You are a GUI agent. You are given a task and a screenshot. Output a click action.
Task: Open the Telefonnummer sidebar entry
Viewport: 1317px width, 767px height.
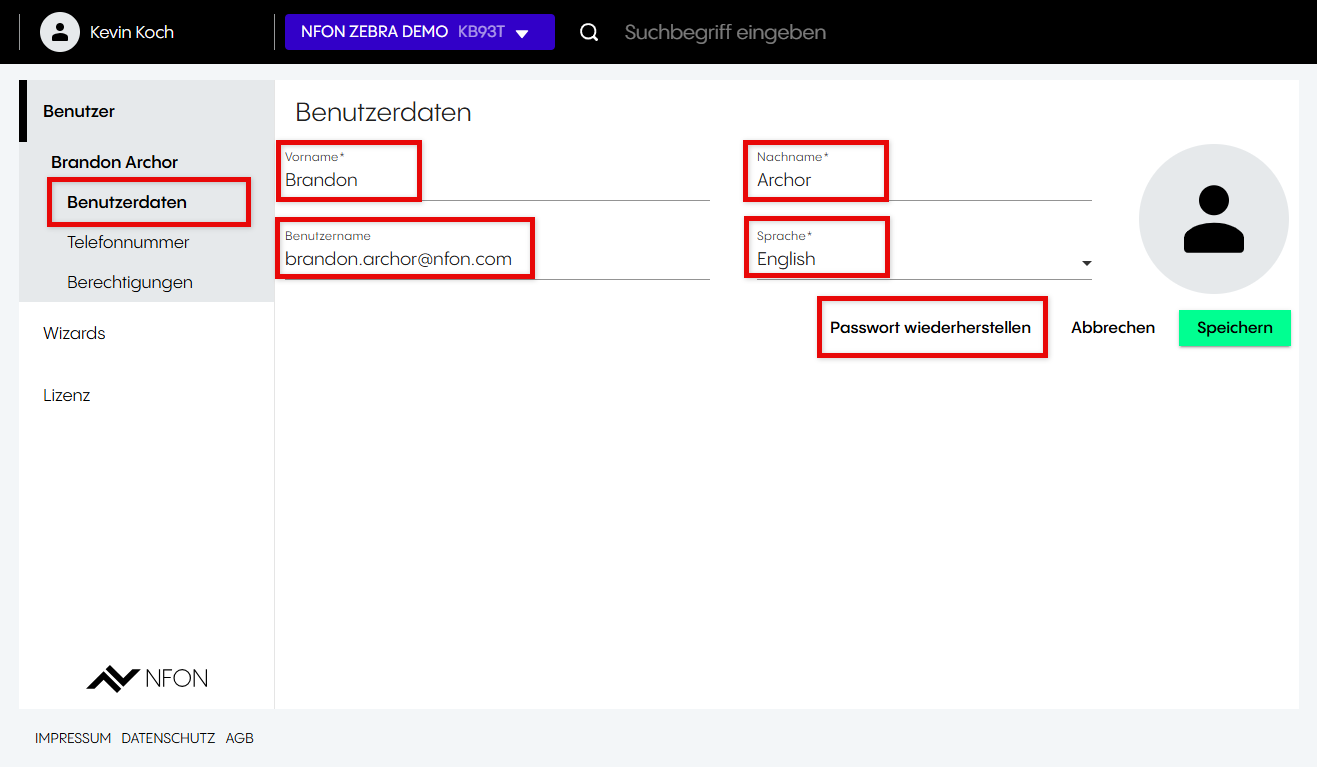pos(128,242)
